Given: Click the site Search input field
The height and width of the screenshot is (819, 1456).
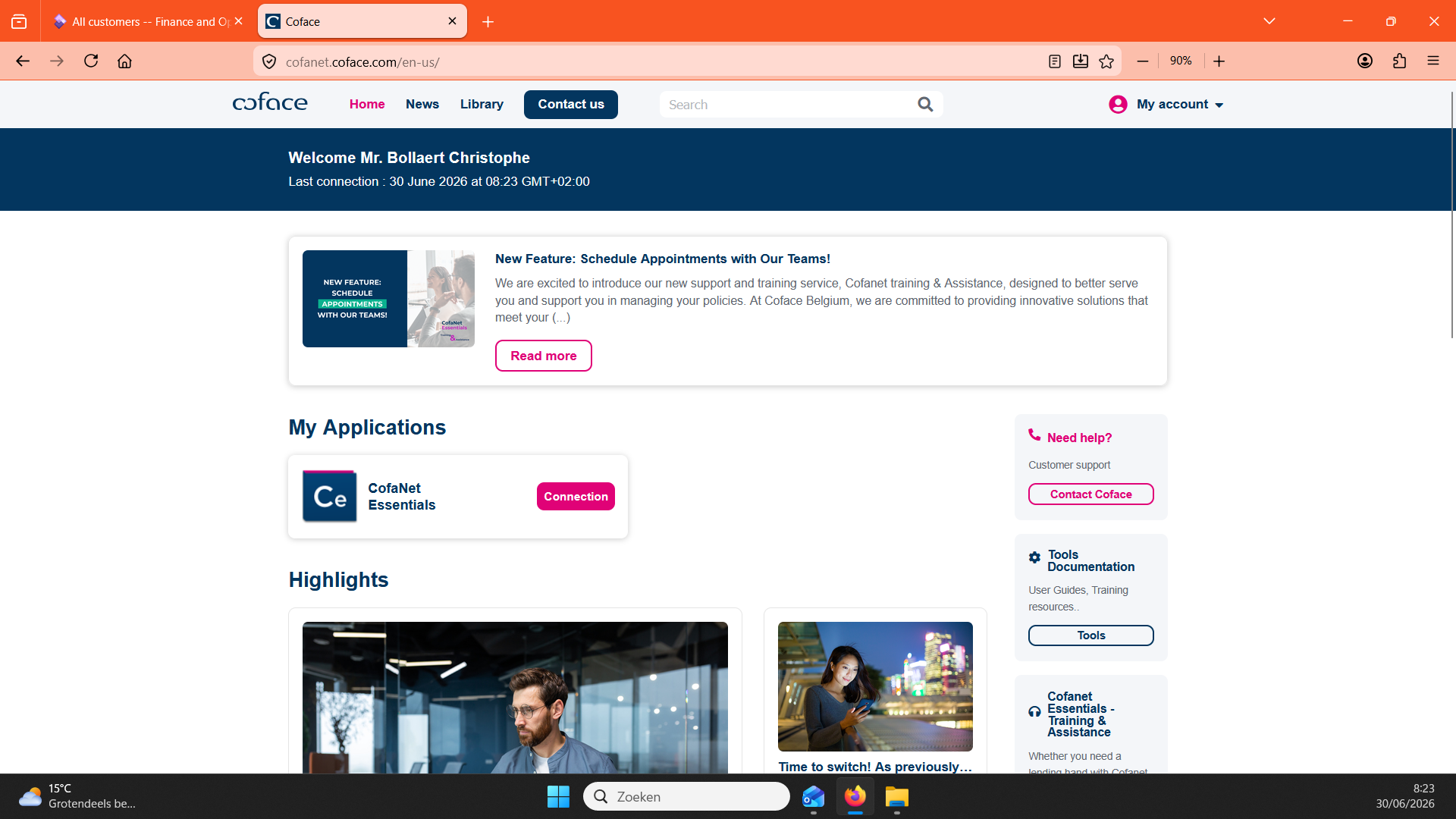Looking at the screenshot, I should pos(789,105).
